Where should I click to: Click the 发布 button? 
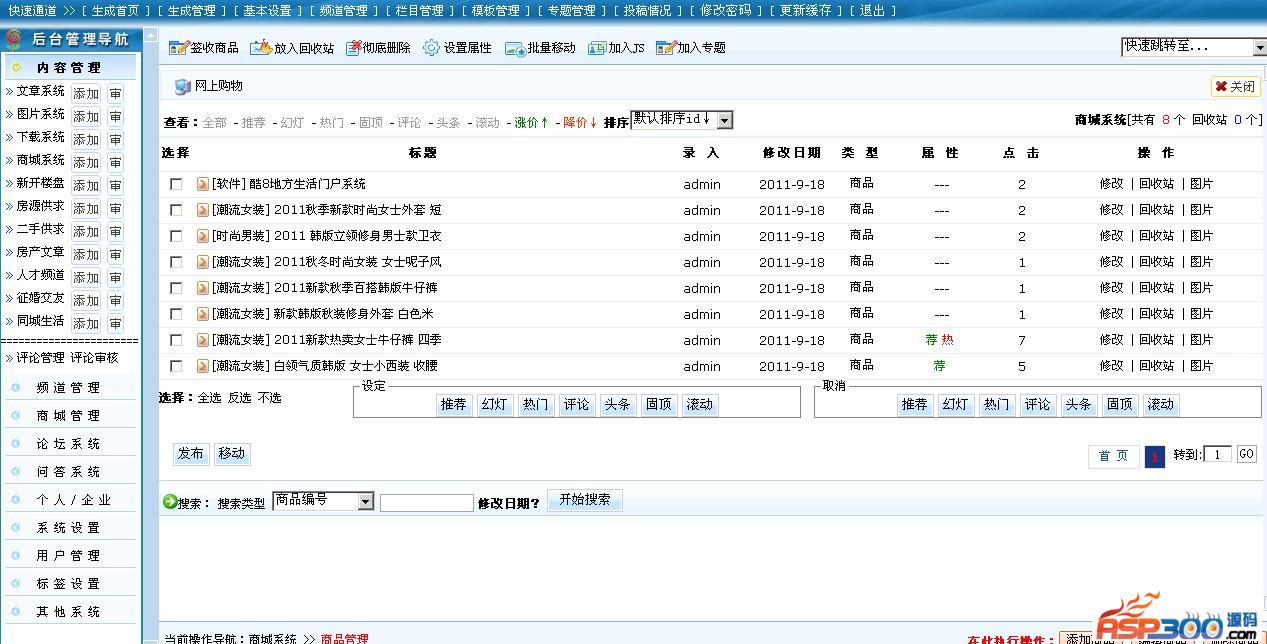pyautogui.click(x=191, y=454)
